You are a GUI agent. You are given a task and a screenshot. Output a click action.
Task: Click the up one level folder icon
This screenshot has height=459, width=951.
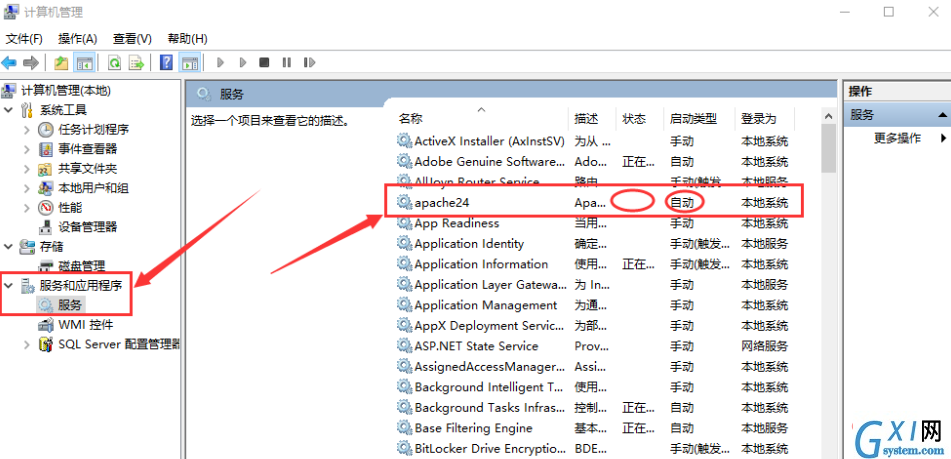pos(61,62)
